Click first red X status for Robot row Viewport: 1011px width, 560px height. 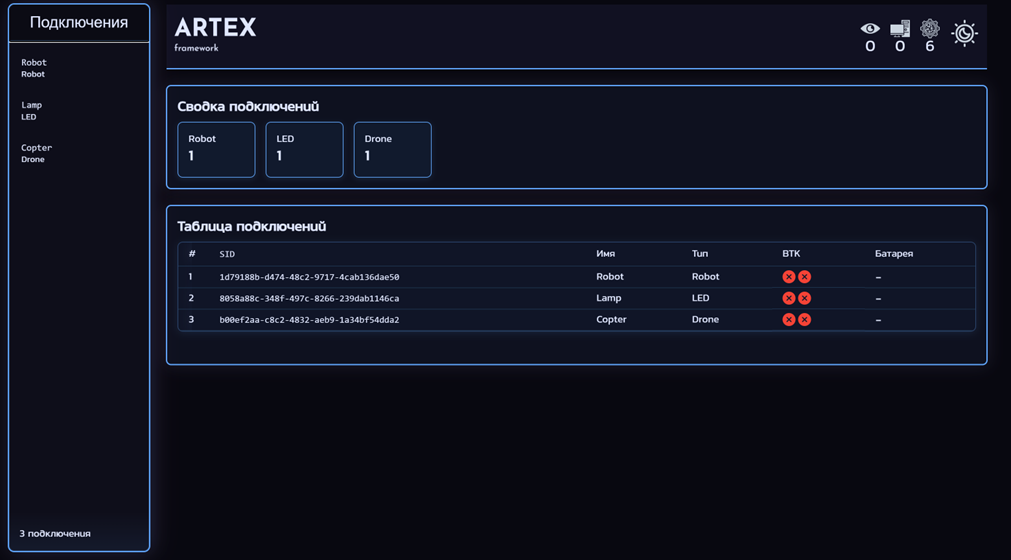[789, 277]
